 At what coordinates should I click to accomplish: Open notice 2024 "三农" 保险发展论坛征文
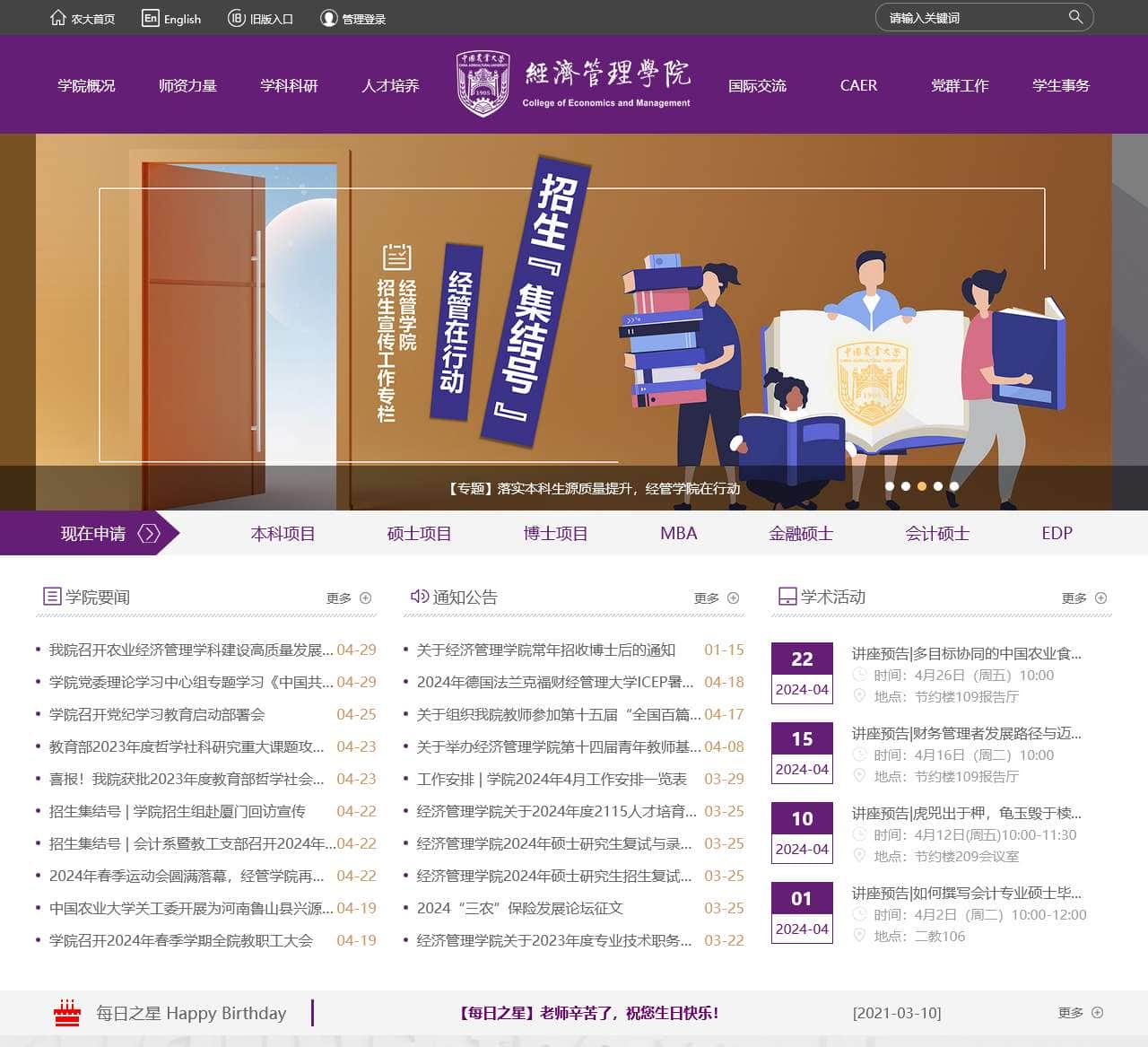click(520, 909)
